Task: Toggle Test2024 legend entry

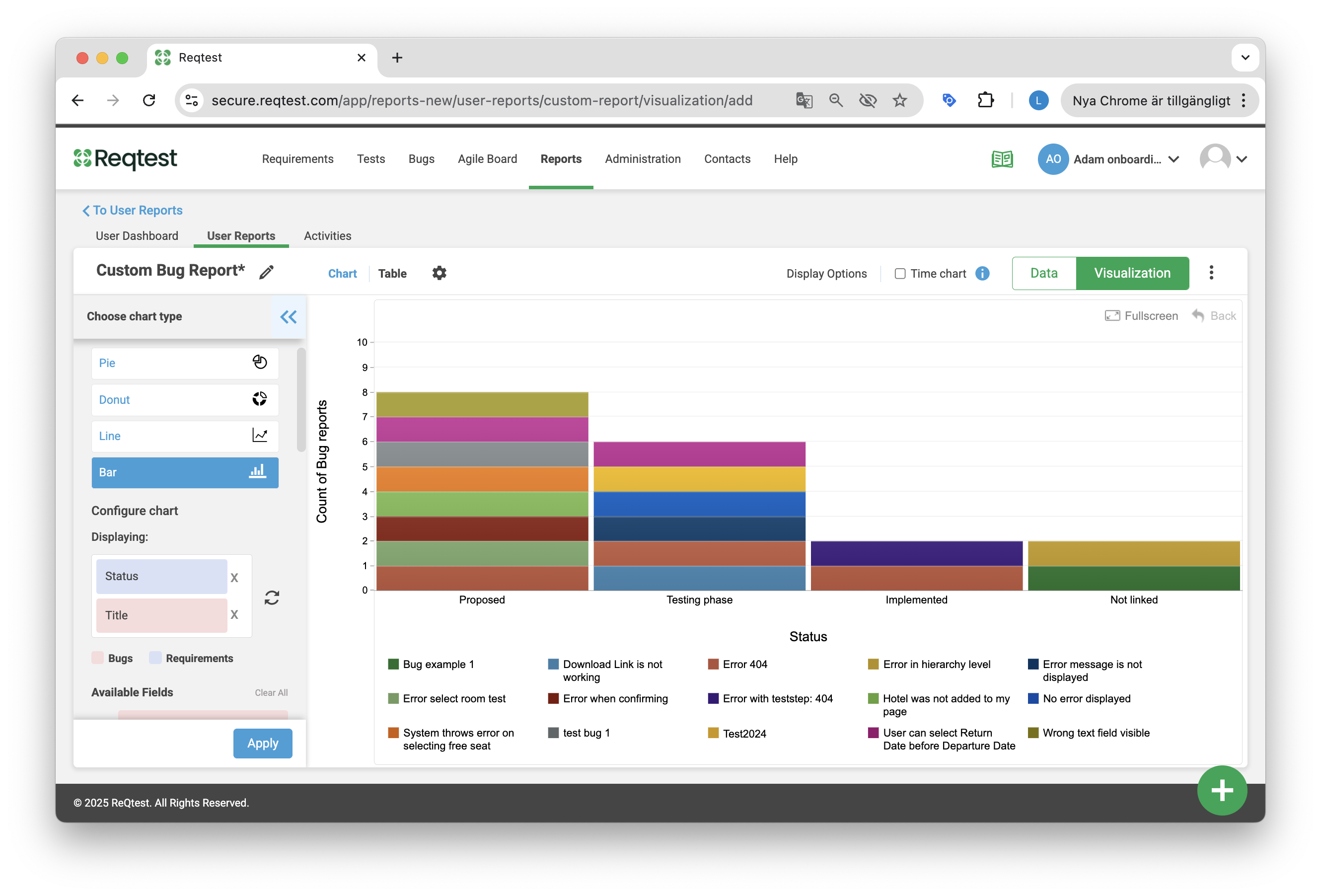Action: [x=736, y=733]
